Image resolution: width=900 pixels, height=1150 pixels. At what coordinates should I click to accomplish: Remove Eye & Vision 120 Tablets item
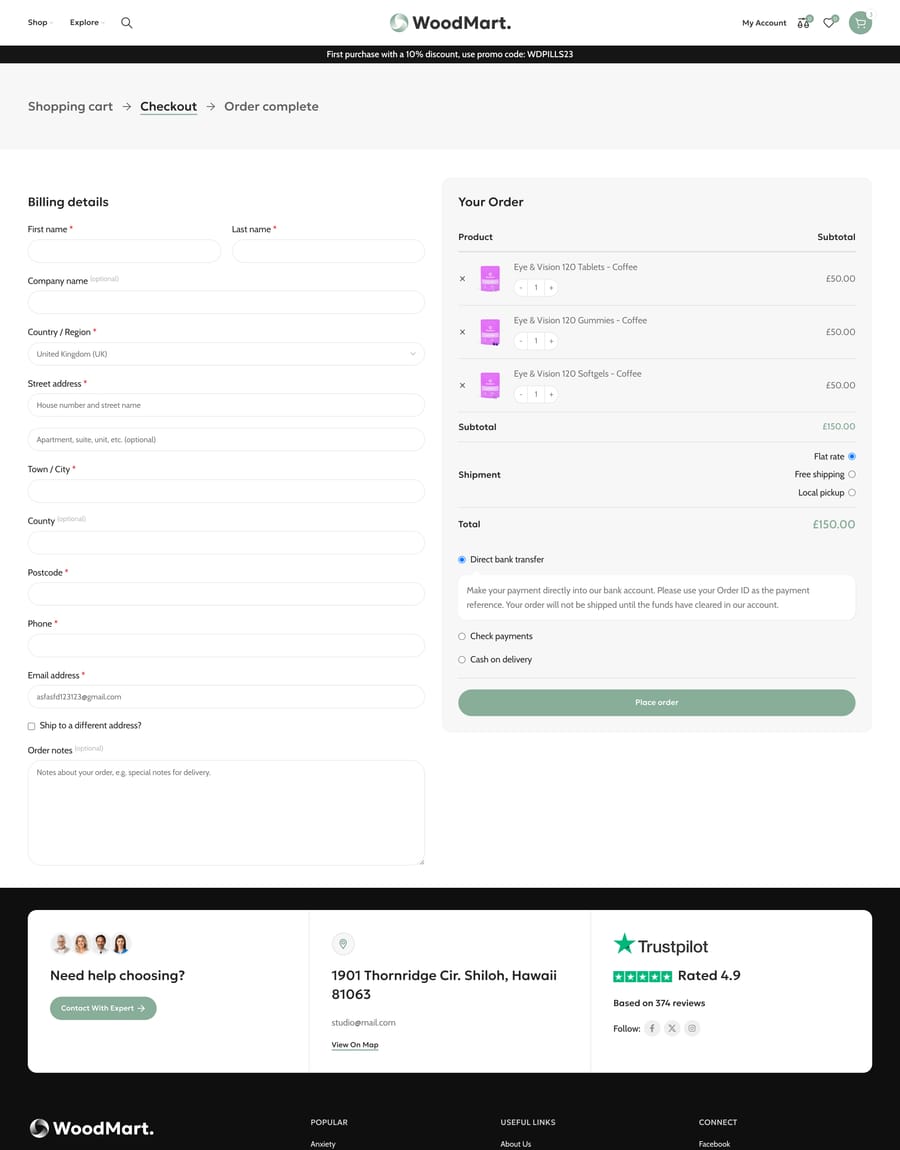click(462, 279)
